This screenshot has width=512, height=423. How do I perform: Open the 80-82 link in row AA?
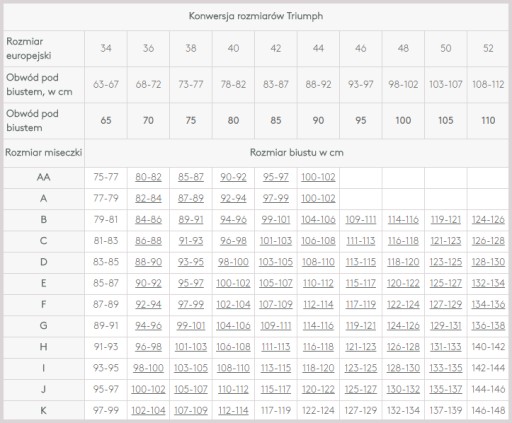pos(148,177)
